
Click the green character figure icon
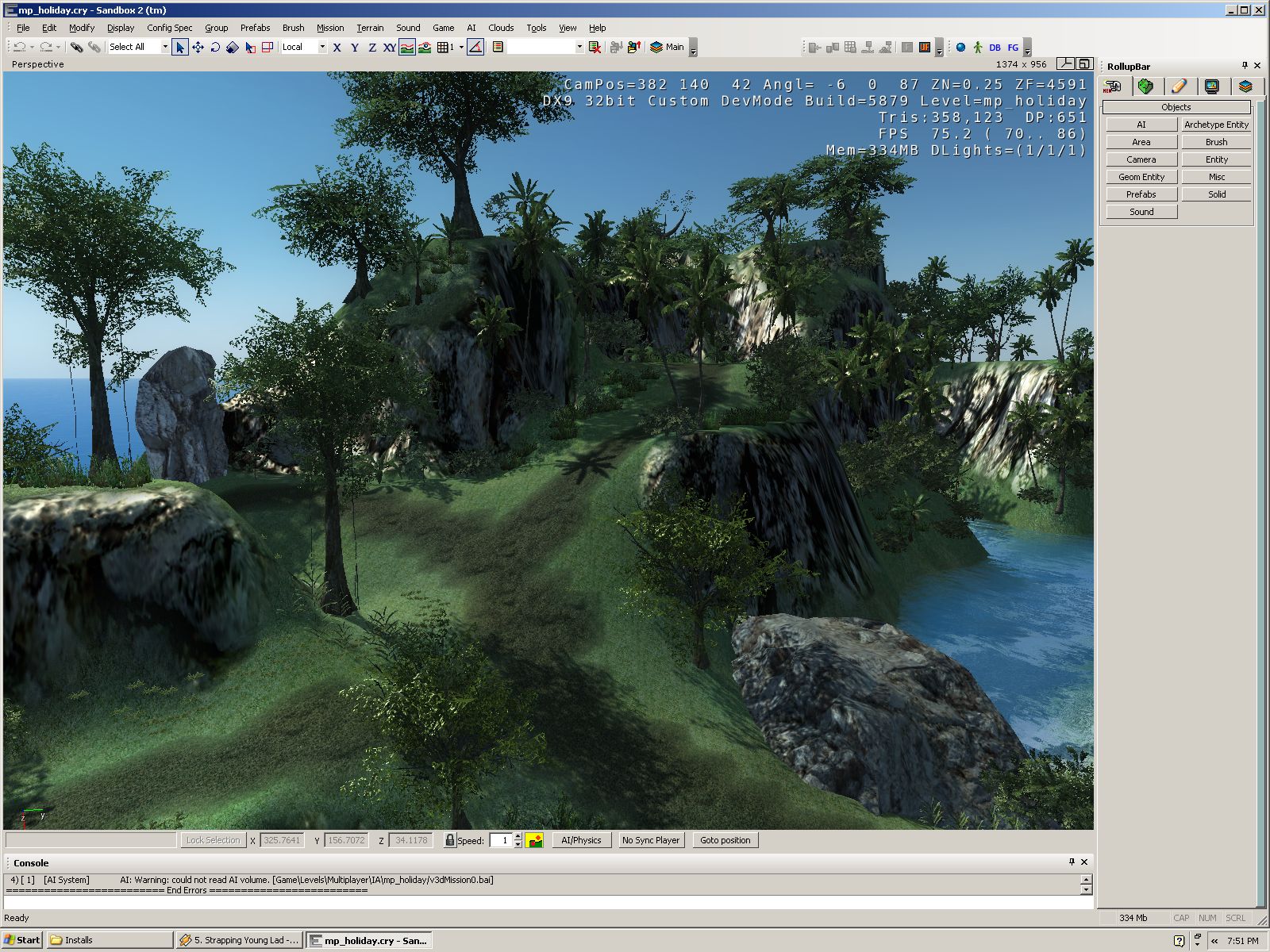pyautogui.click(x=978, y=47)
